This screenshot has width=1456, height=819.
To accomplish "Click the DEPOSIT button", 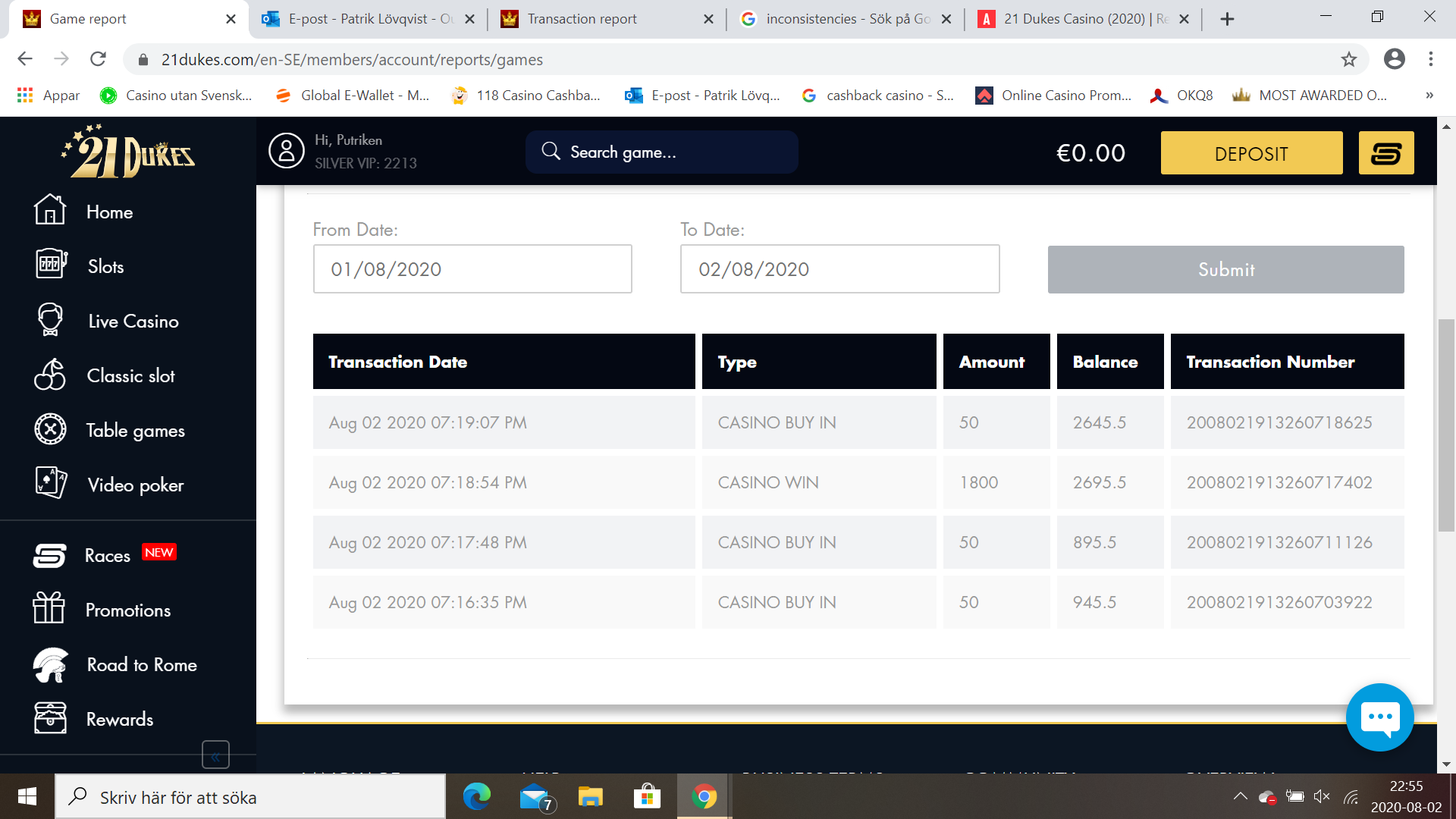I will point(1251,153).
